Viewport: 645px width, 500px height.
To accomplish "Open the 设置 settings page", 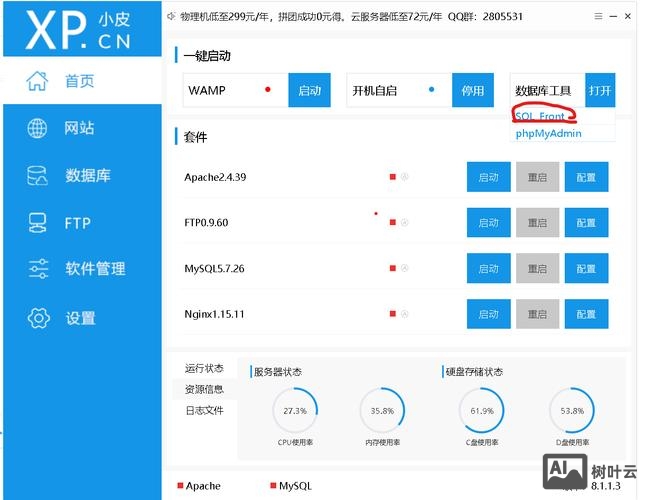I will point(82,318).
